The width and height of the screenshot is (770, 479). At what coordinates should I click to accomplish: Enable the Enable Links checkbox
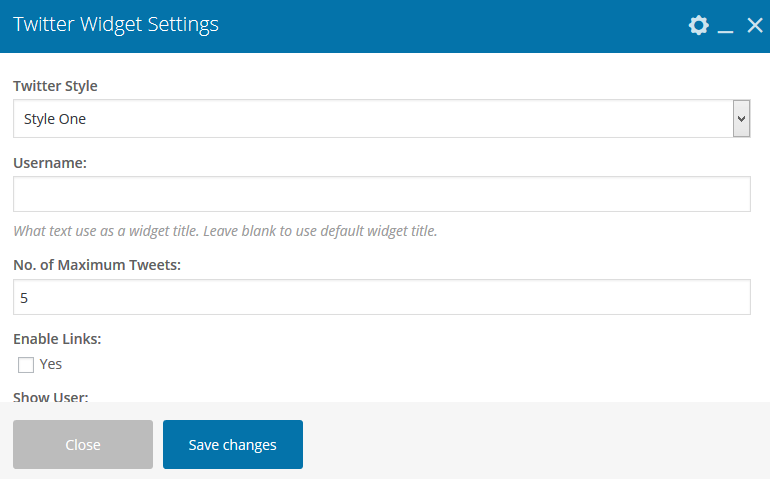[26, 364]
